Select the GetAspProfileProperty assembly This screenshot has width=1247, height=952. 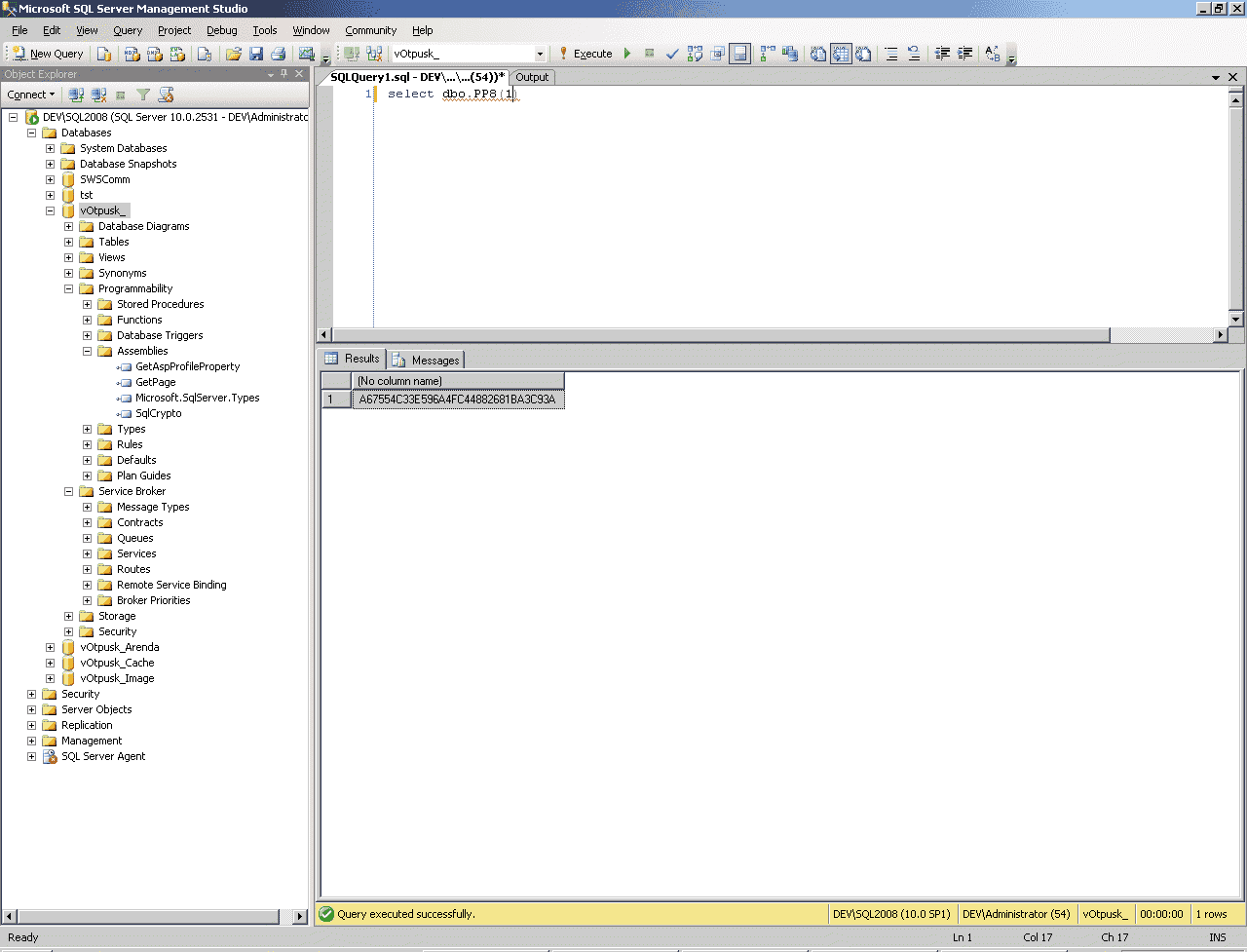click(x=187, y=366)
